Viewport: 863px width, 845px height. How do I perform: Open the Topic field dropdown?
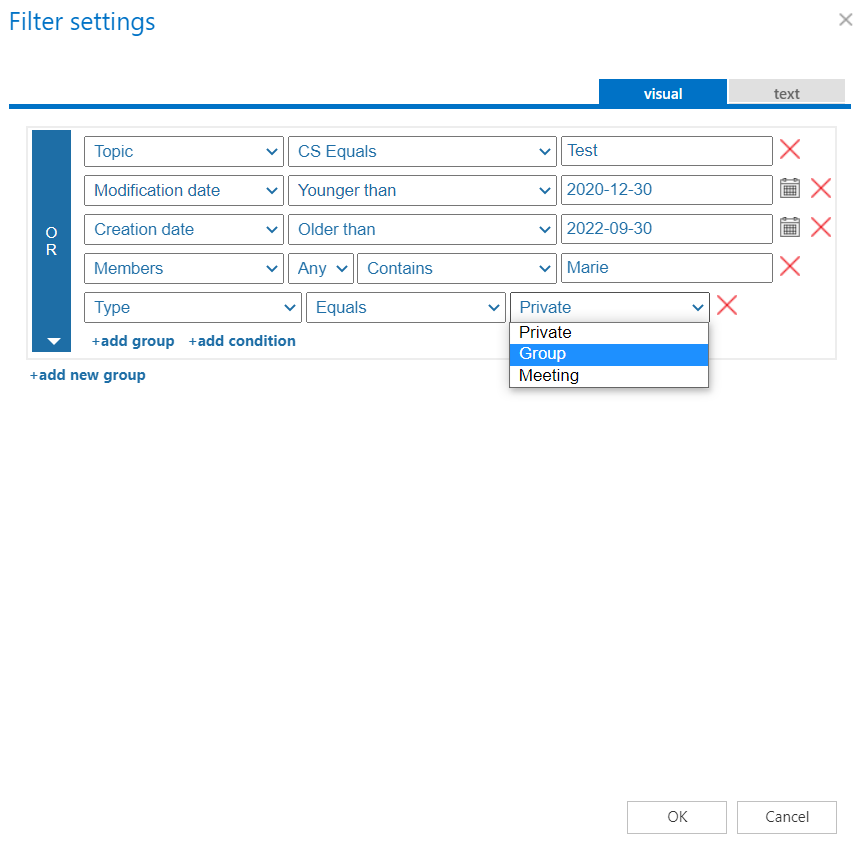point(184,151)
